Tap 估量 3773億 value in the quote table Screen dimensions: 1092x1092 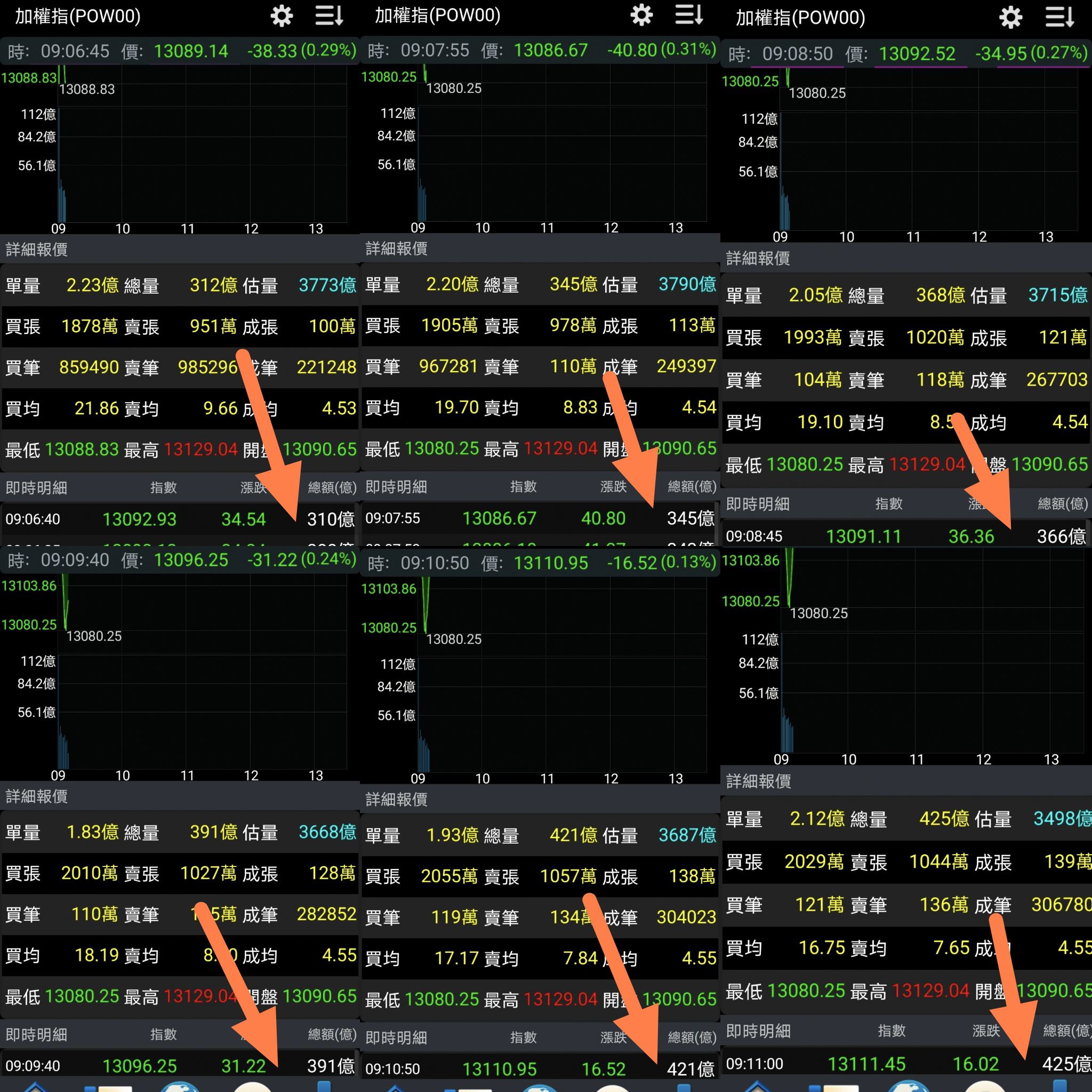click(327, 285)
